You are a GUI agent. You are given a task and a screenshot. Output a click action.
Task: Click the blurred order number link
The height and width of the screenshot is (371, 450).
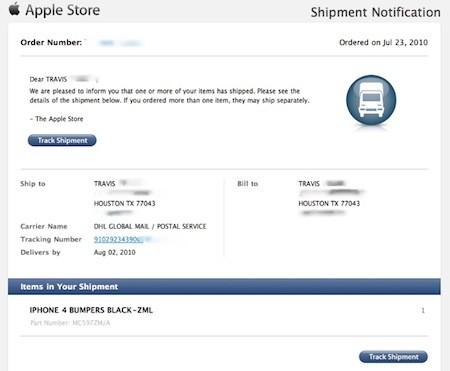(120, 43)
